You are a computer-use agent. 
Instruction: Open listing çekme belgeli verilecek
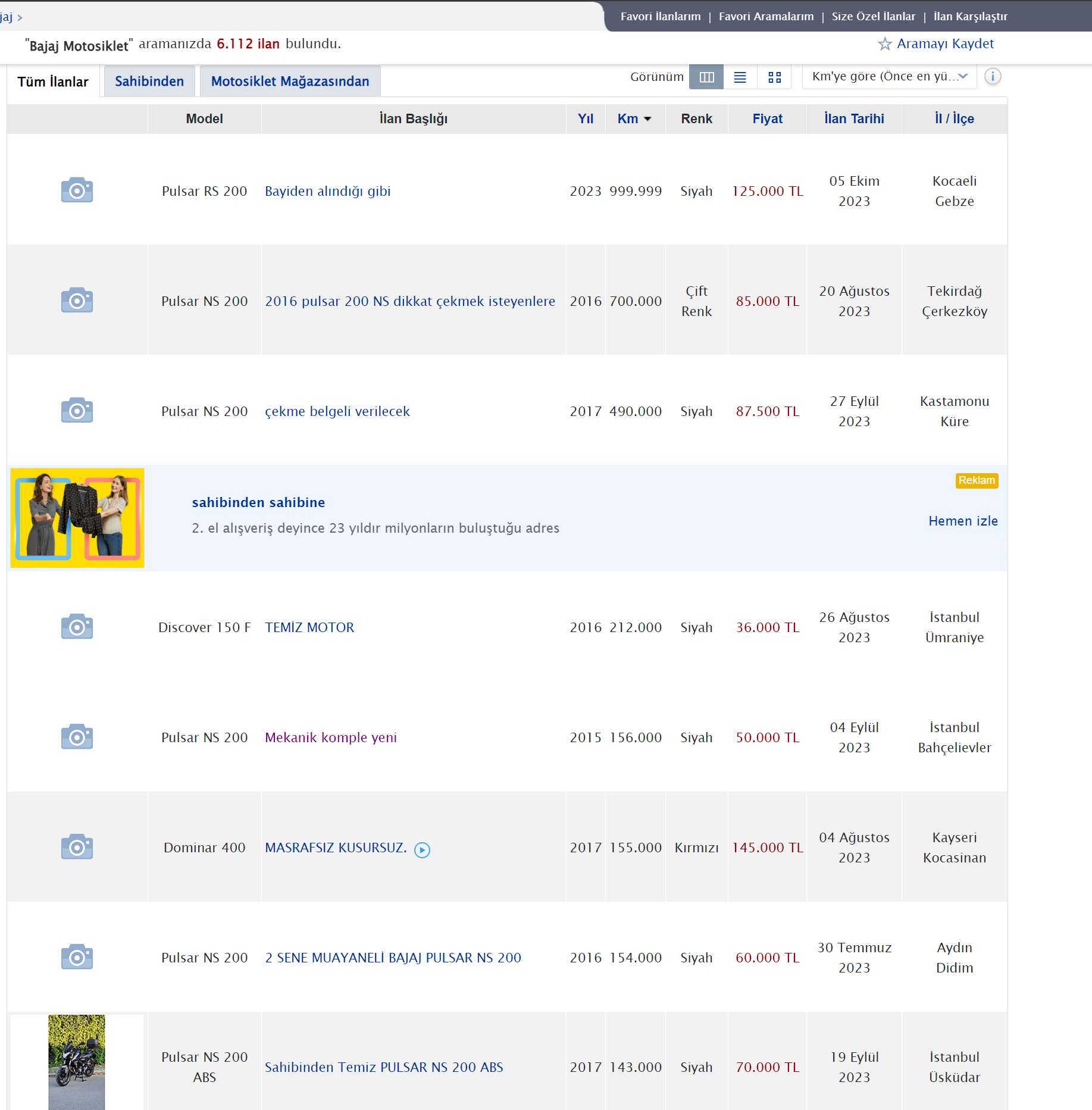pyautogui.click(x=337, y=411)
